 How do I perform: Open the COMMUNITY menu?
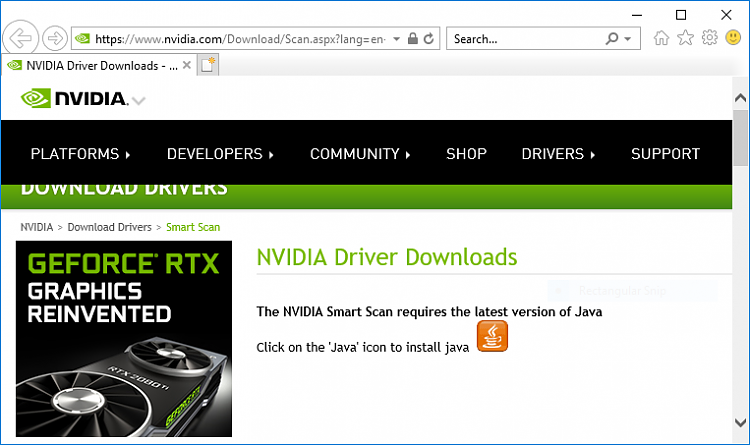tap(360, 154)
